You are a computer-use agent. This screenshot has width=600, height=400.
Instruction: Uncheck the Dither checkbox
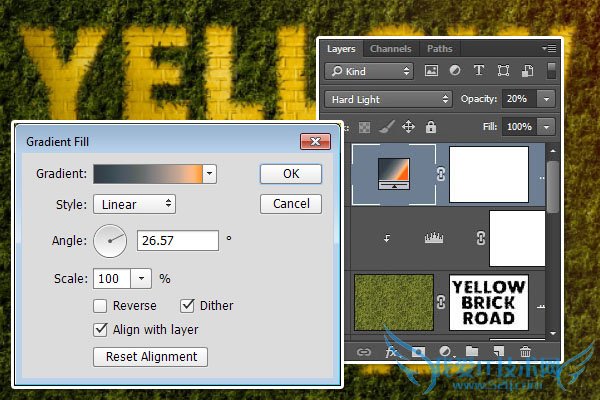(x=187, y=305)
